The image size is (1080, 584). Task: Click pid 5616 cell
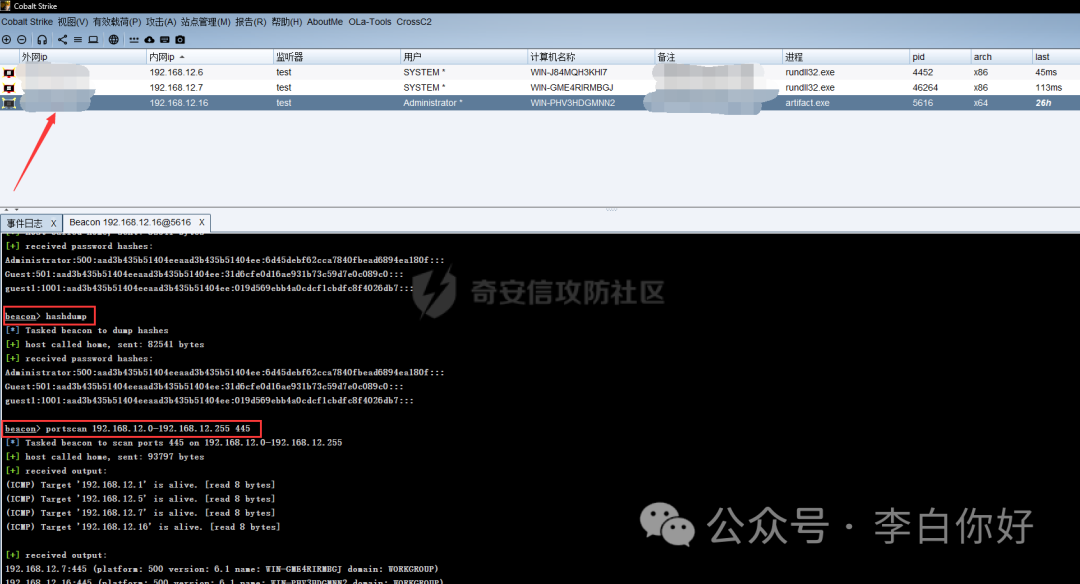click(x=923, y=103)
